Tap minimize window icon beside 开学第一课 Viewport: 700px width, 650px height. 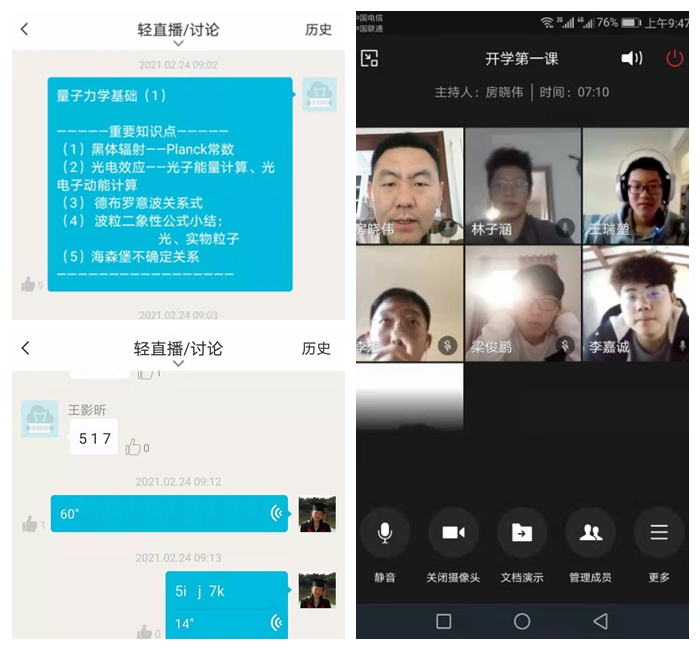[x=370, y=59]
